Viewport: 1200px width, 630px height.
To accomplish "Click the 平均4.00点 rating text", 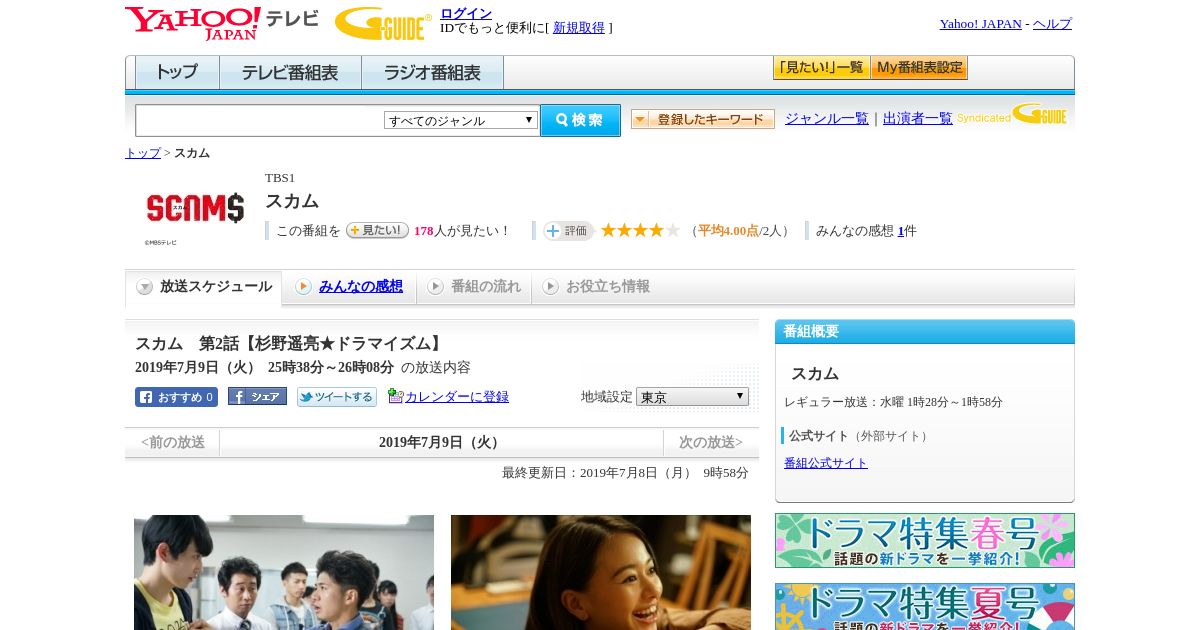I will pyautogui.click(x=728, y=231).
